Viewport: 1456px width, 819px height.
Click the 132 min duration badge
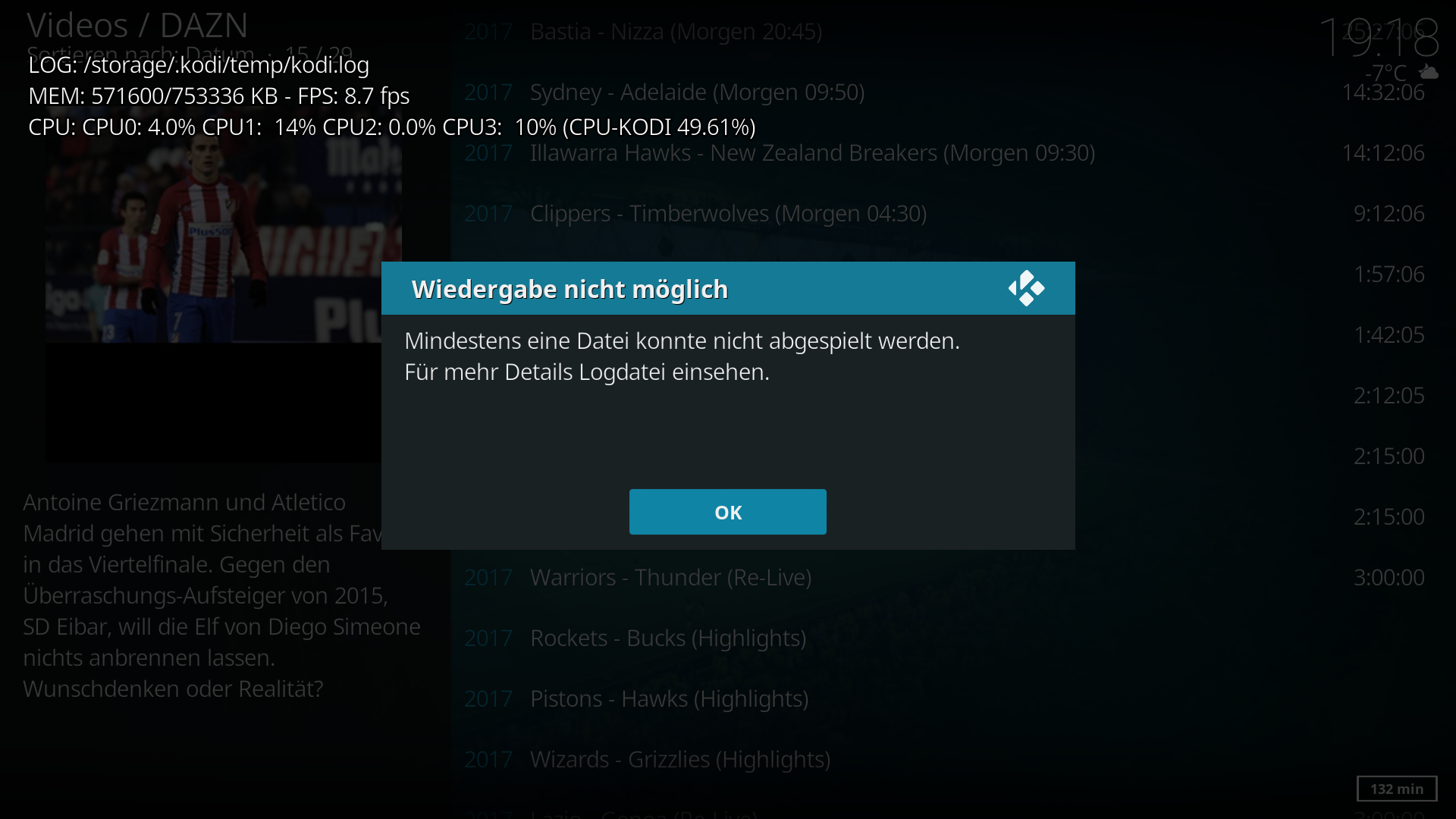[x=1397, y=789]
